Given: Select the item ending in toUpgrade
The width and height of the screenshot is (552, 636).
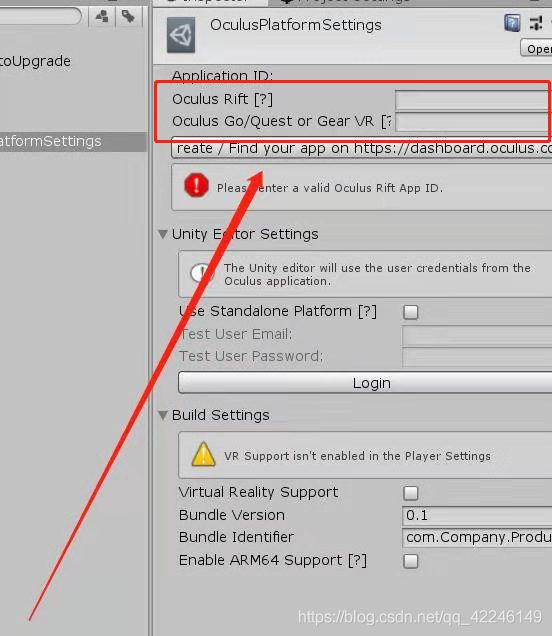Looking at the screenshot, I should (35, 61).
